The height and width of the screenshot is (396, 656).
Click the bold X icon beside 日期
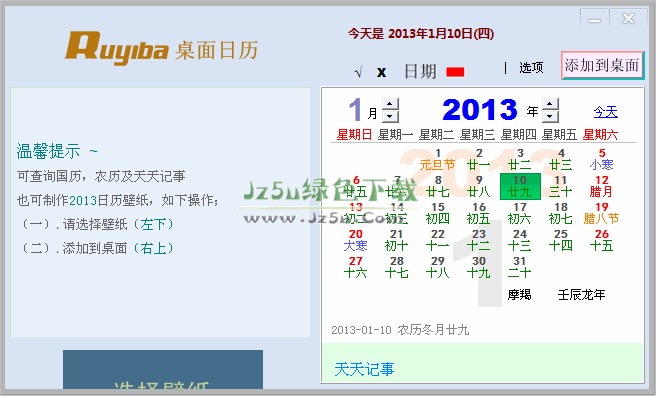(x=381, y=72)
